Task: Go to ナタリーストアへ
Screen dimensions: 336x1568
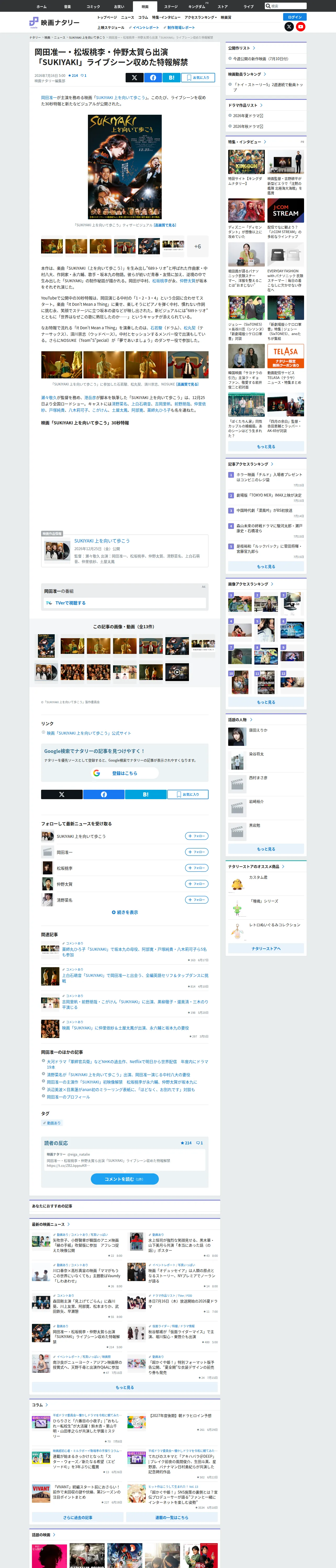Action: (x=266, y=948)
